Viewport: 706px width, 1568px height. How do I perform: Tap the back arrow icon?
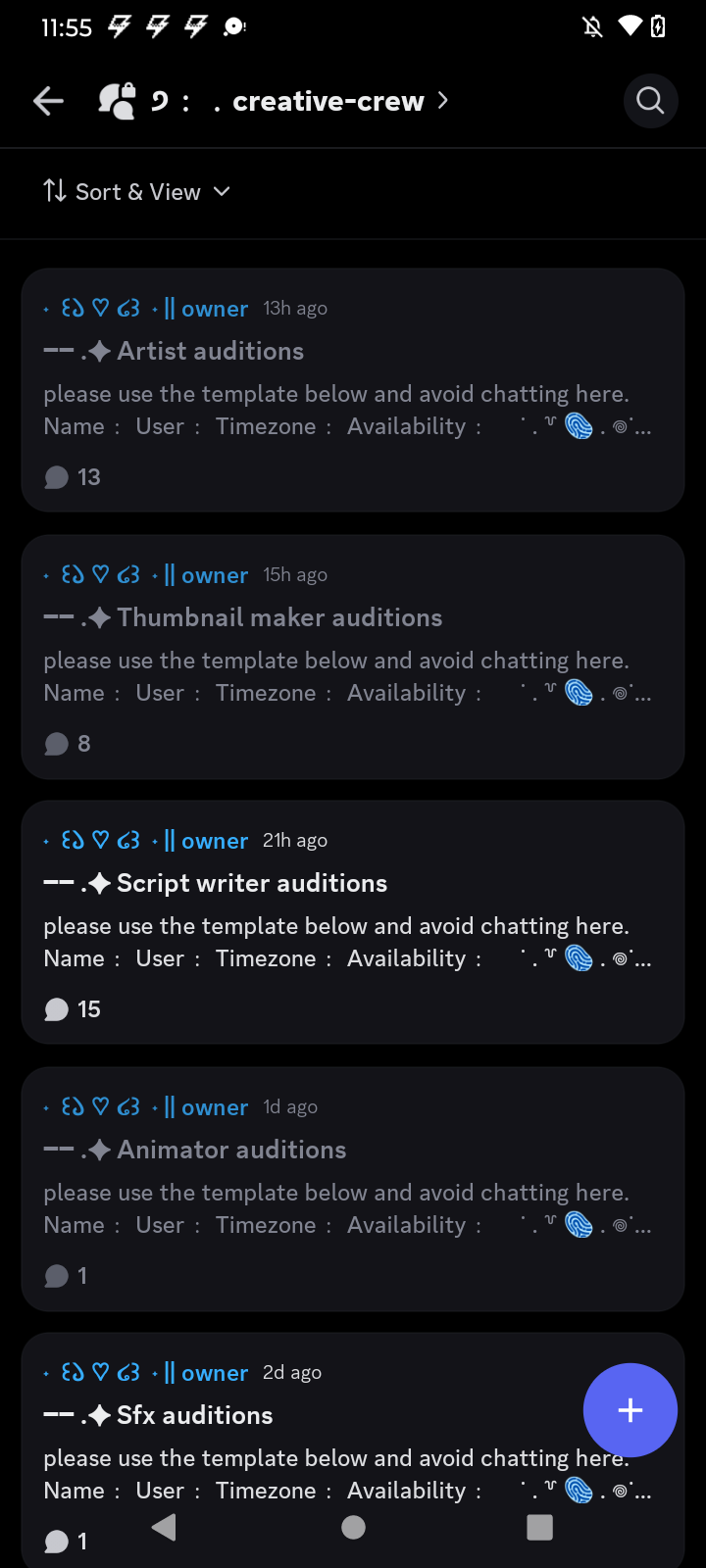48,101
